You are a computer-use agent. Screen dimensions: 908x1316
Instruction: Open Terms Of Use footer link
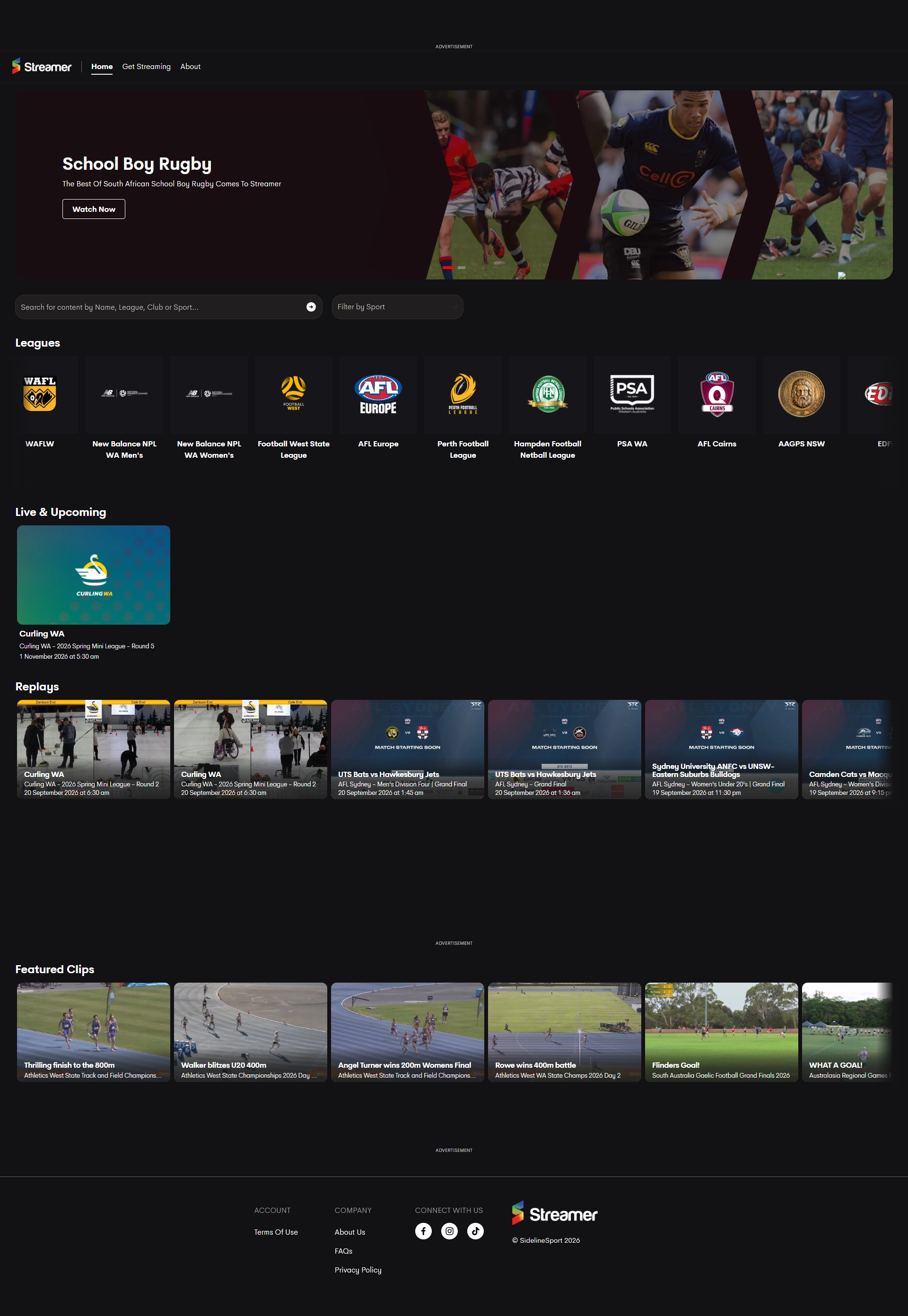coord(276,1232)
